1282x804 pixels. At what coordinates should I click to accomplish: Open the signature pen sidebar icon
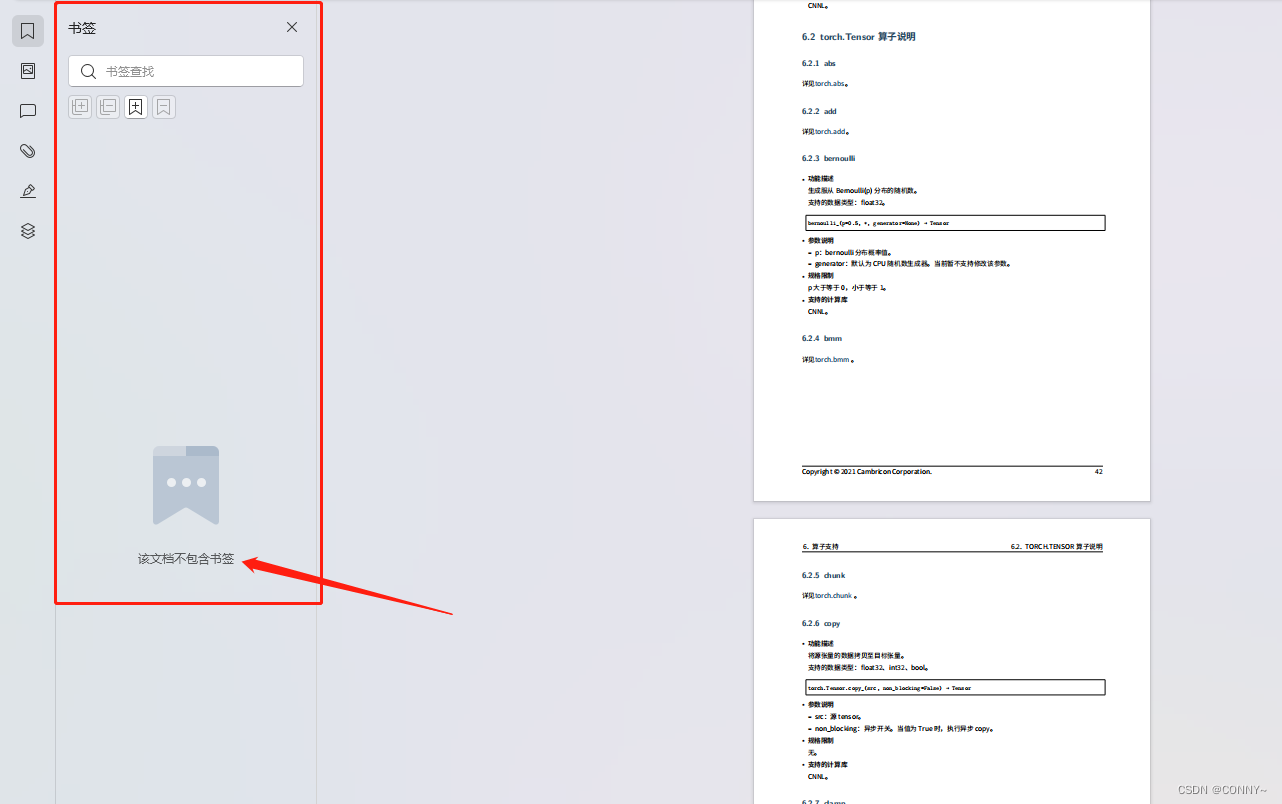point(28,191)
